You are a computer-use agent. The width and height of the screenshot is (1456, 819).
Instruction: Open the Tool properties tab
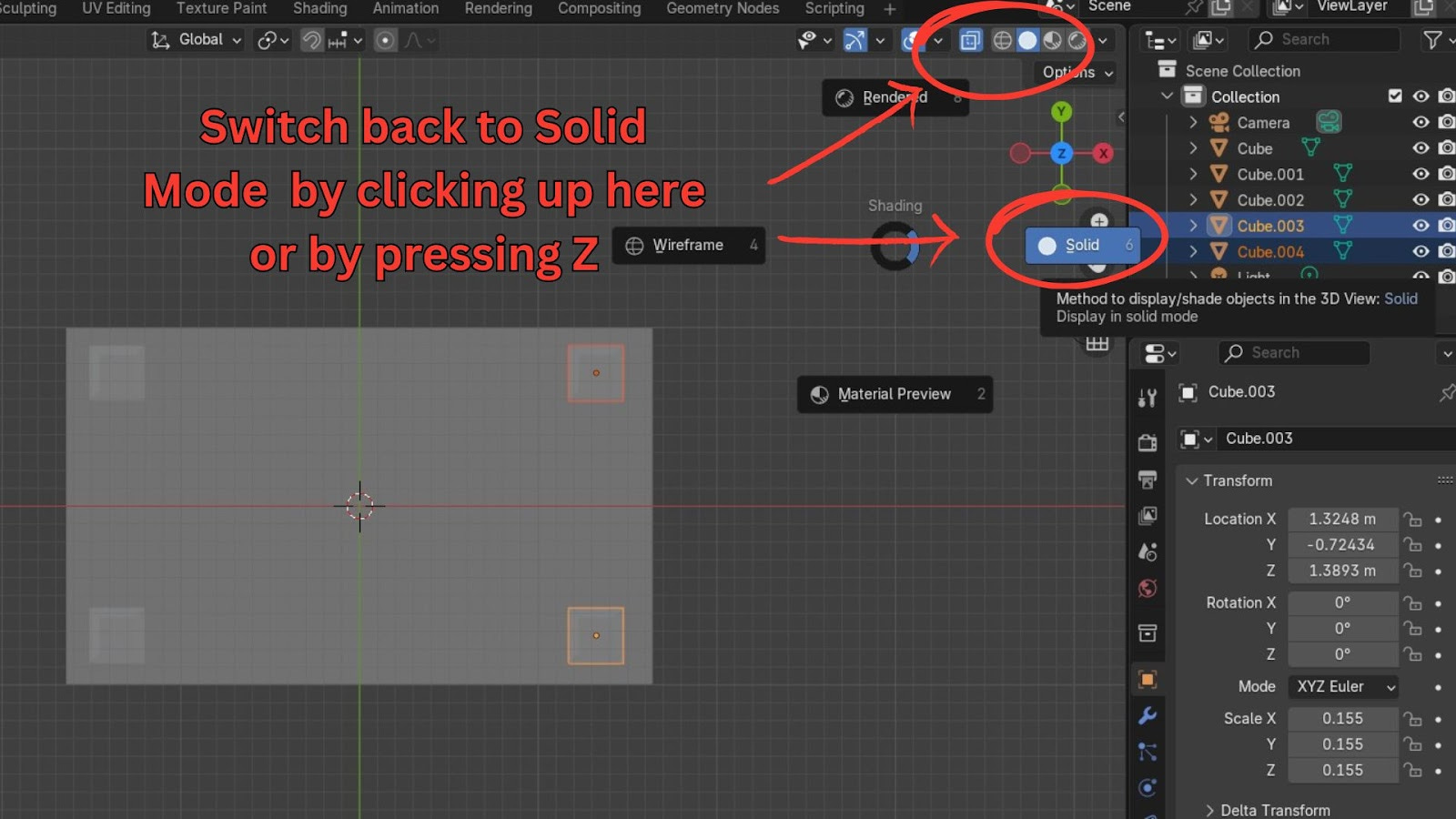coord(1148,398)
